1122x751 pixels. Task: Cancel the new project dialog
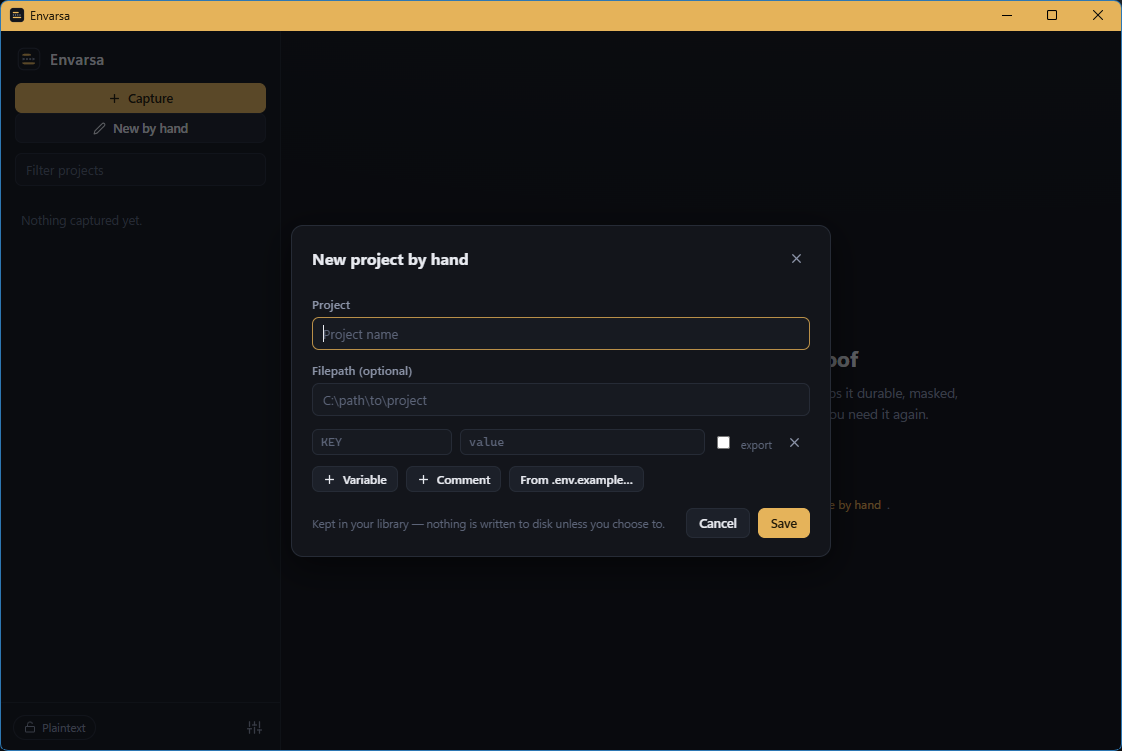tap(717, 523)
